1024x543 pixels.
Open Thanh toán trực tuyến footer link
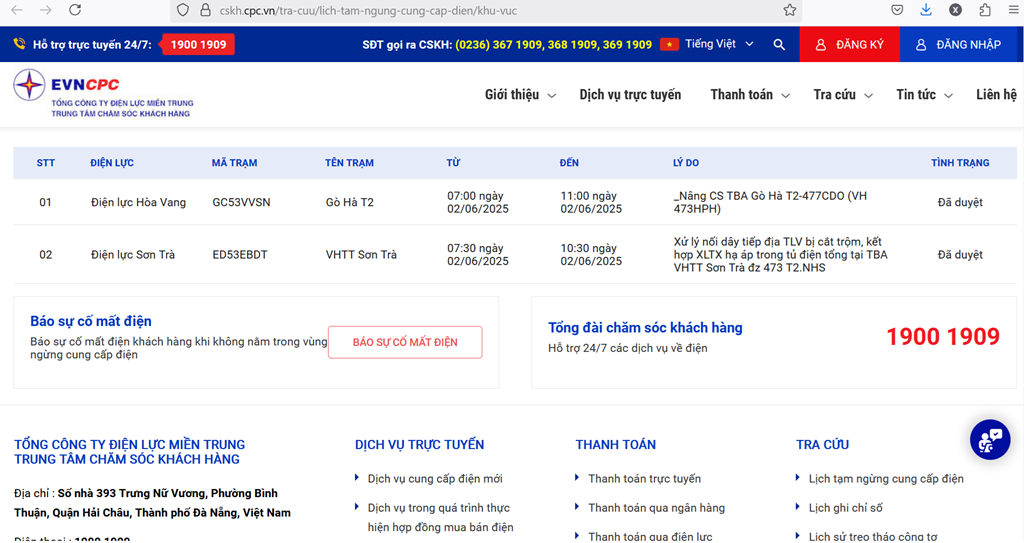point(645,478)
